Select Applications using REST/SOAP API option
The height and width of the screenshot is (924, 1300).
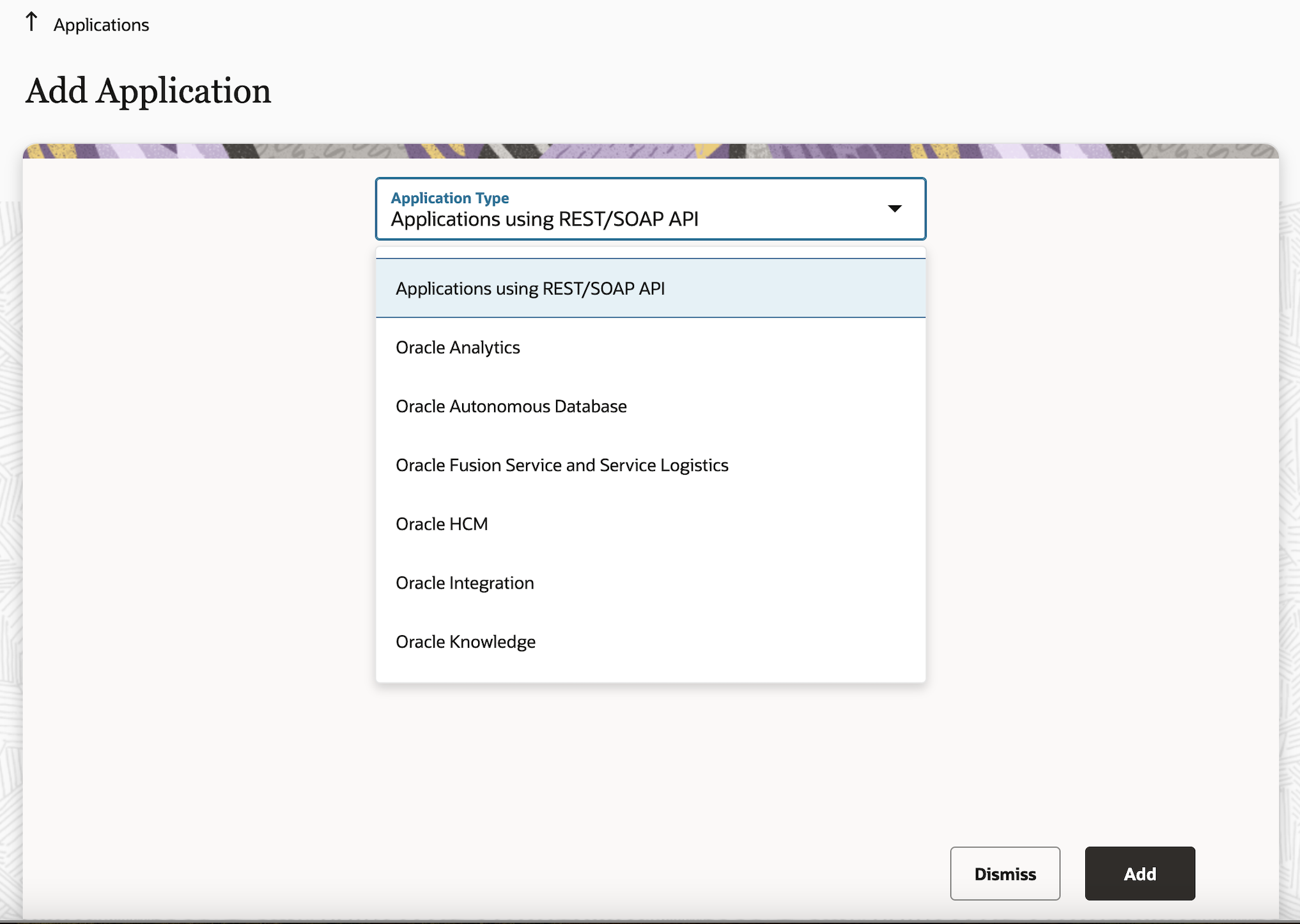click(651, 288)
